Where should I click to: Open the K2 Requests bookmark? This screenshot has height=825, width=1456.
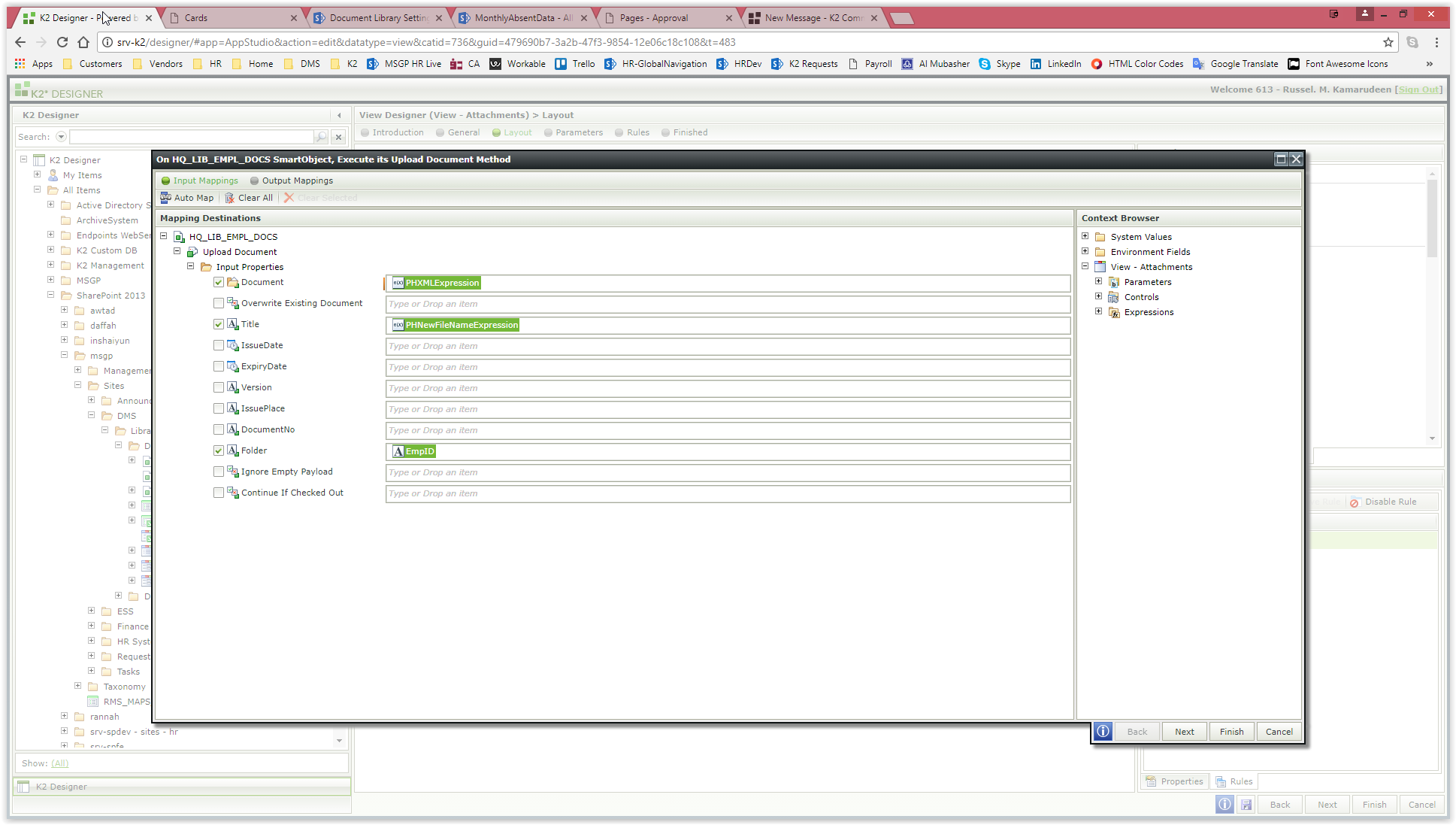(x=804, y=64)
